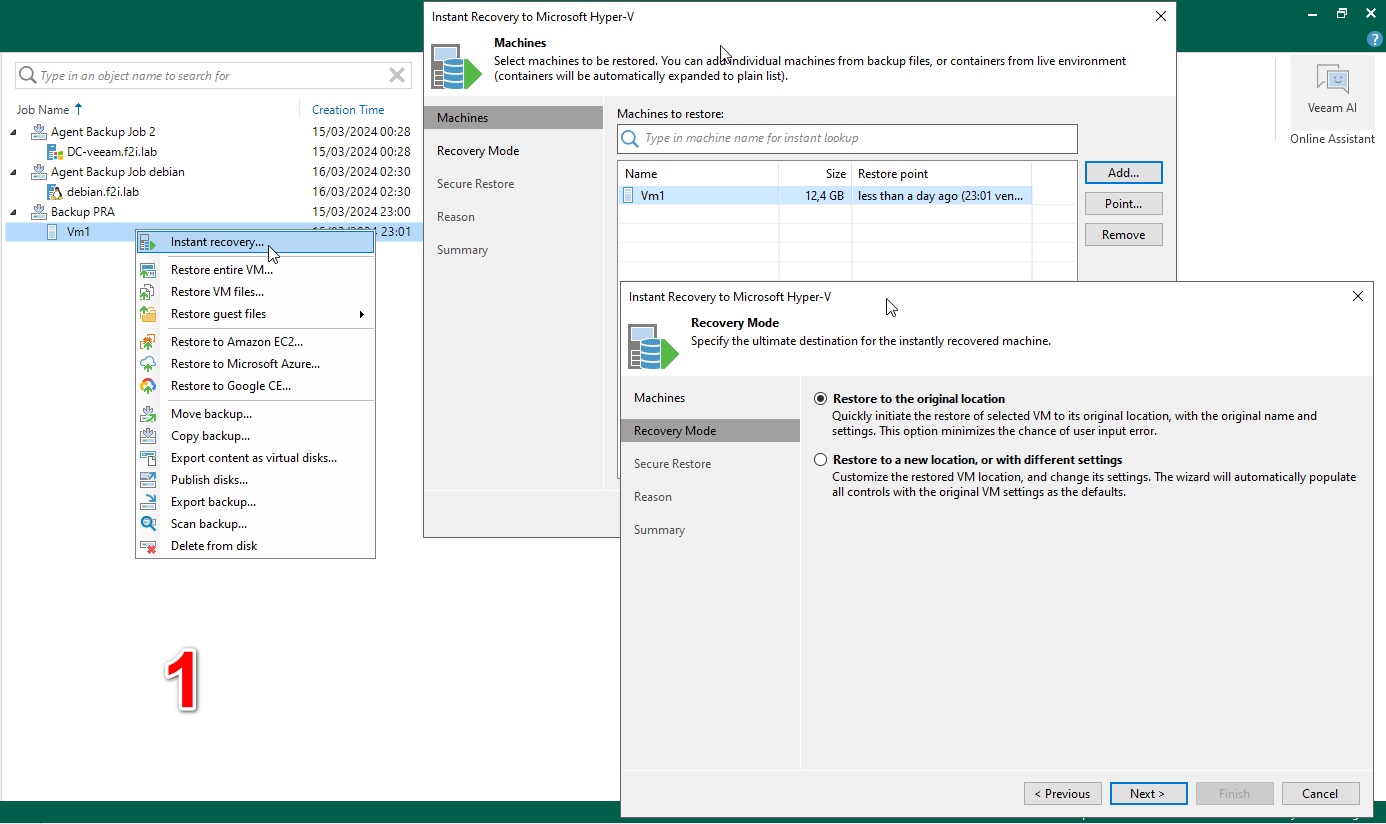The image size is (1386, 824).
Task: Click the Export content as virtual disks icon
Action: click(147, 458)
